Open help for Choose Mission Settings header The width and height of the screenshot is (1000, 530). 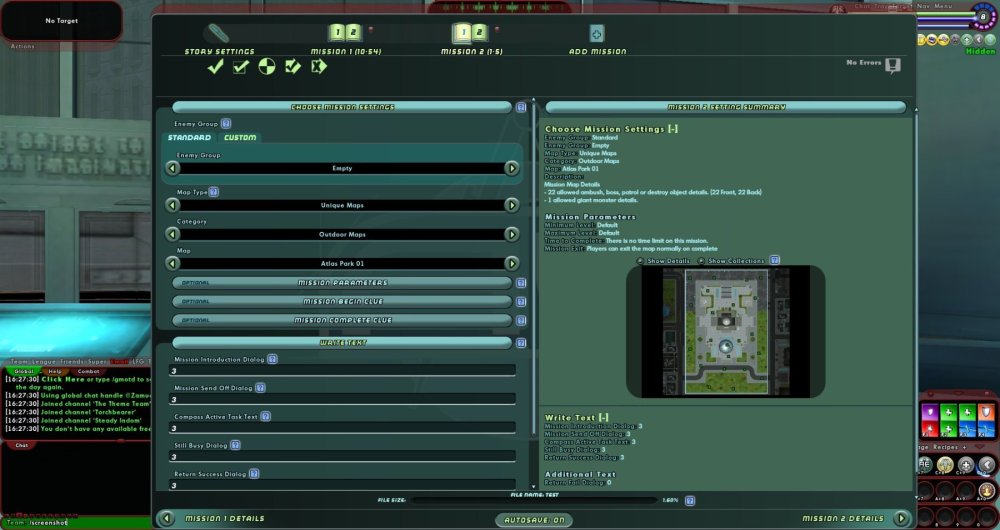coord(521,107)
